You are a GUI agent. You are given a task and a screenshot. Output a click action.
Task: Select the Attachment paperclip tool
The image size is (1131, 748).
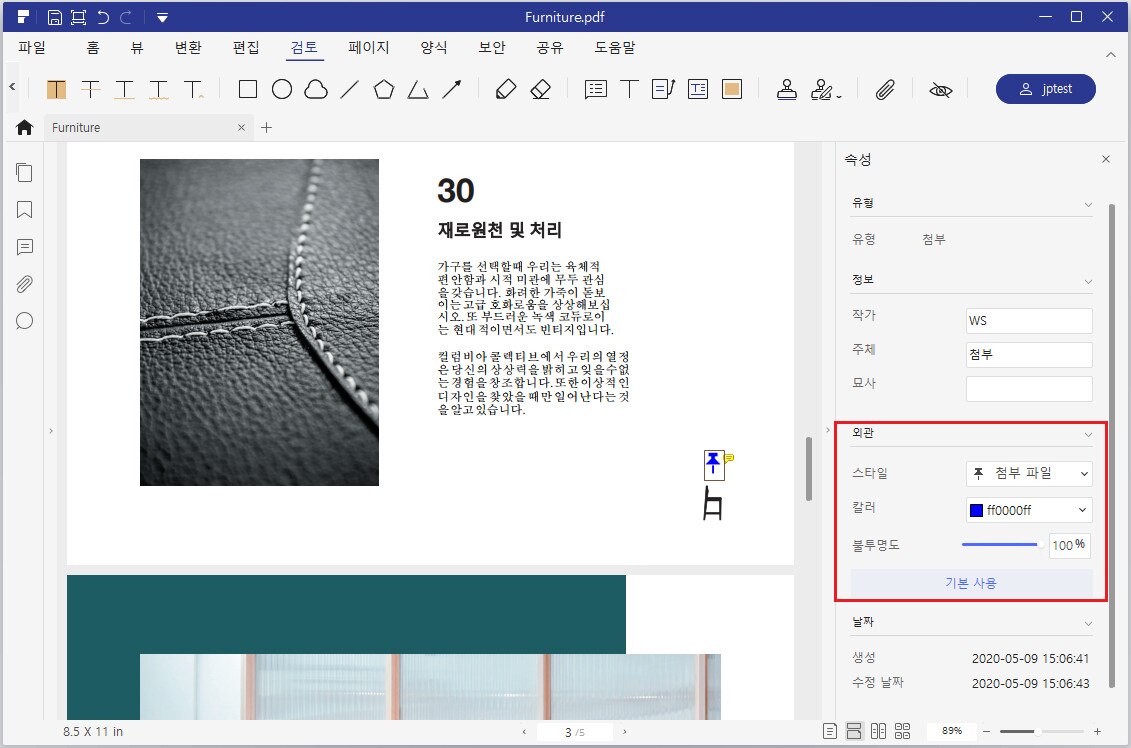coord(885,89)
